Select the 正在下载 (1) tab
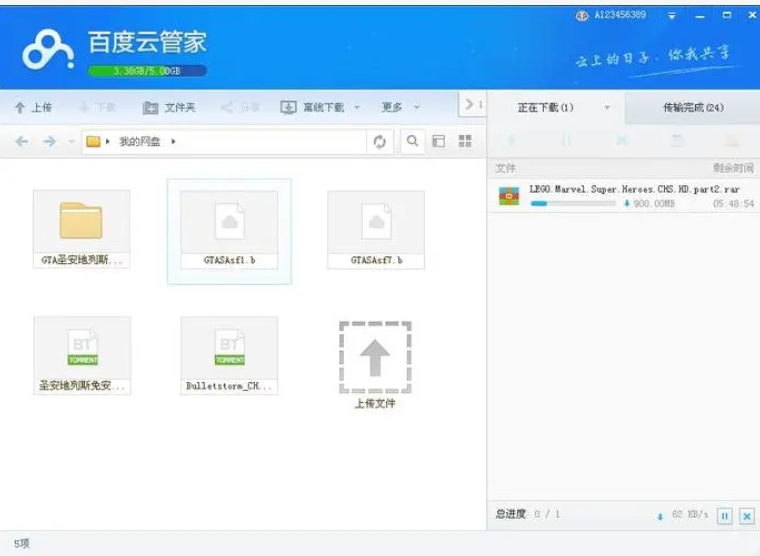This screenshot has height=556, width=760. 546,107
